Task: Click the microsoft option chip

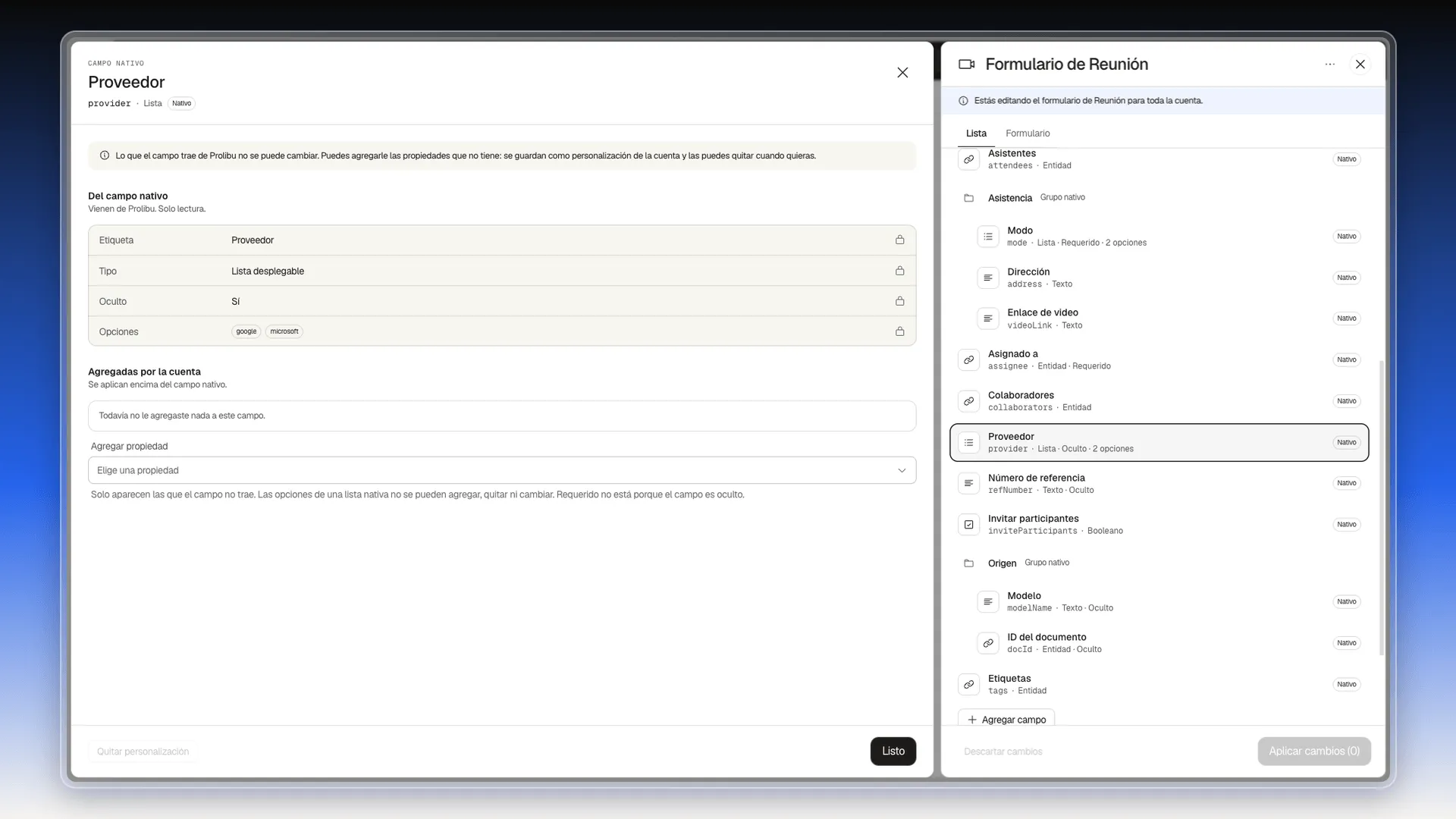Action: click(x=284, y=331)
